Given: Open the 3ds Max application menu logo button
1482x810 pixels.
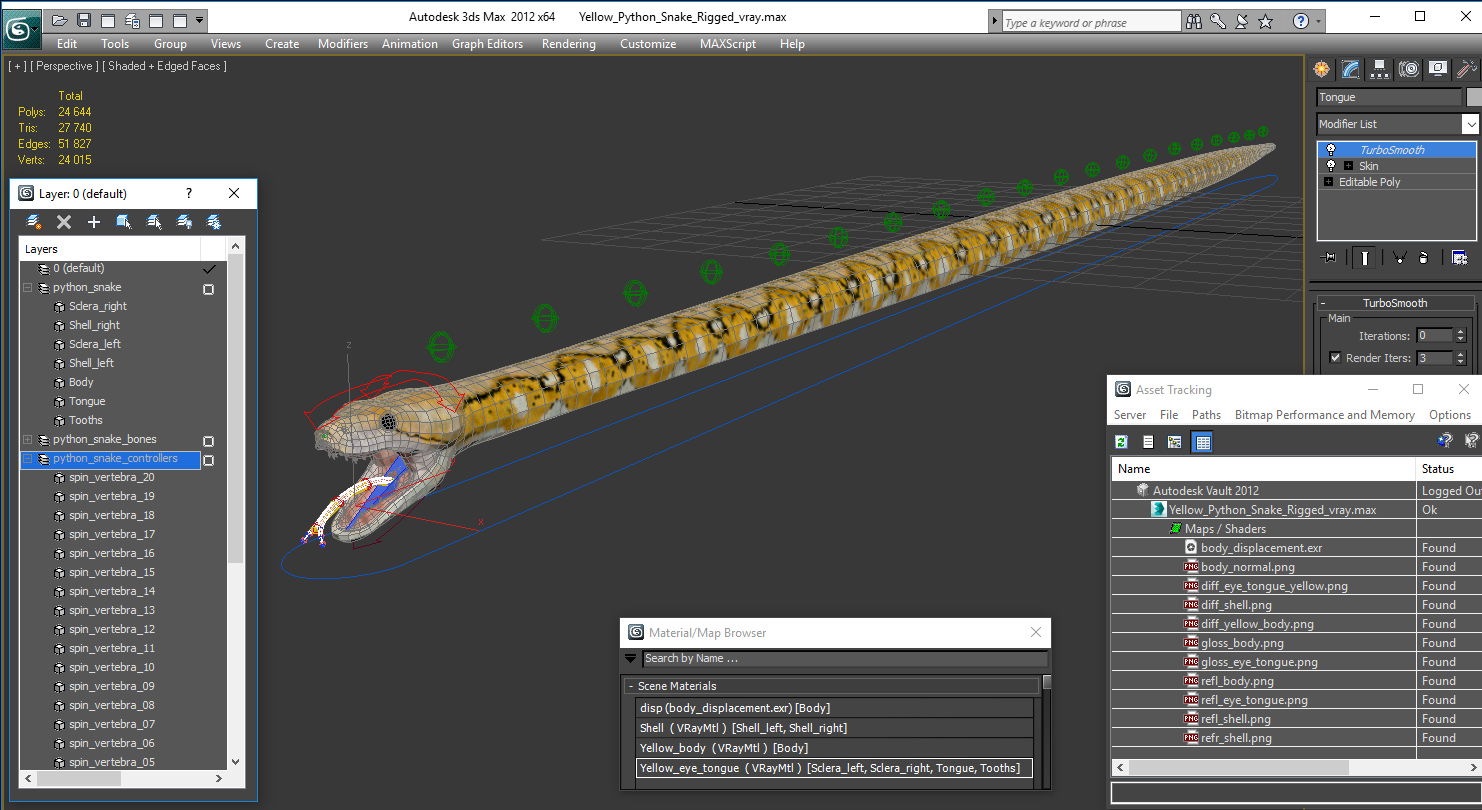Looking at the screenshot, I should (20, 28).
